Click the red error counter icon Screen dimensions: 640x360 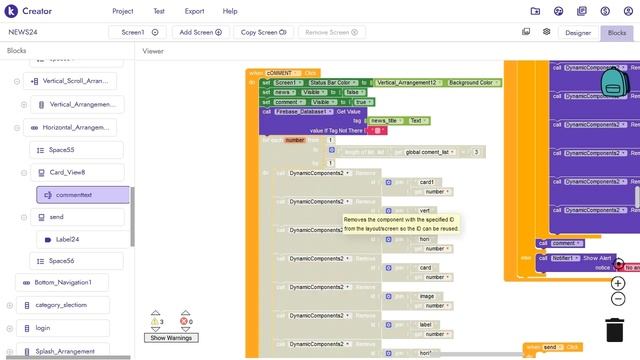point(184,322)
